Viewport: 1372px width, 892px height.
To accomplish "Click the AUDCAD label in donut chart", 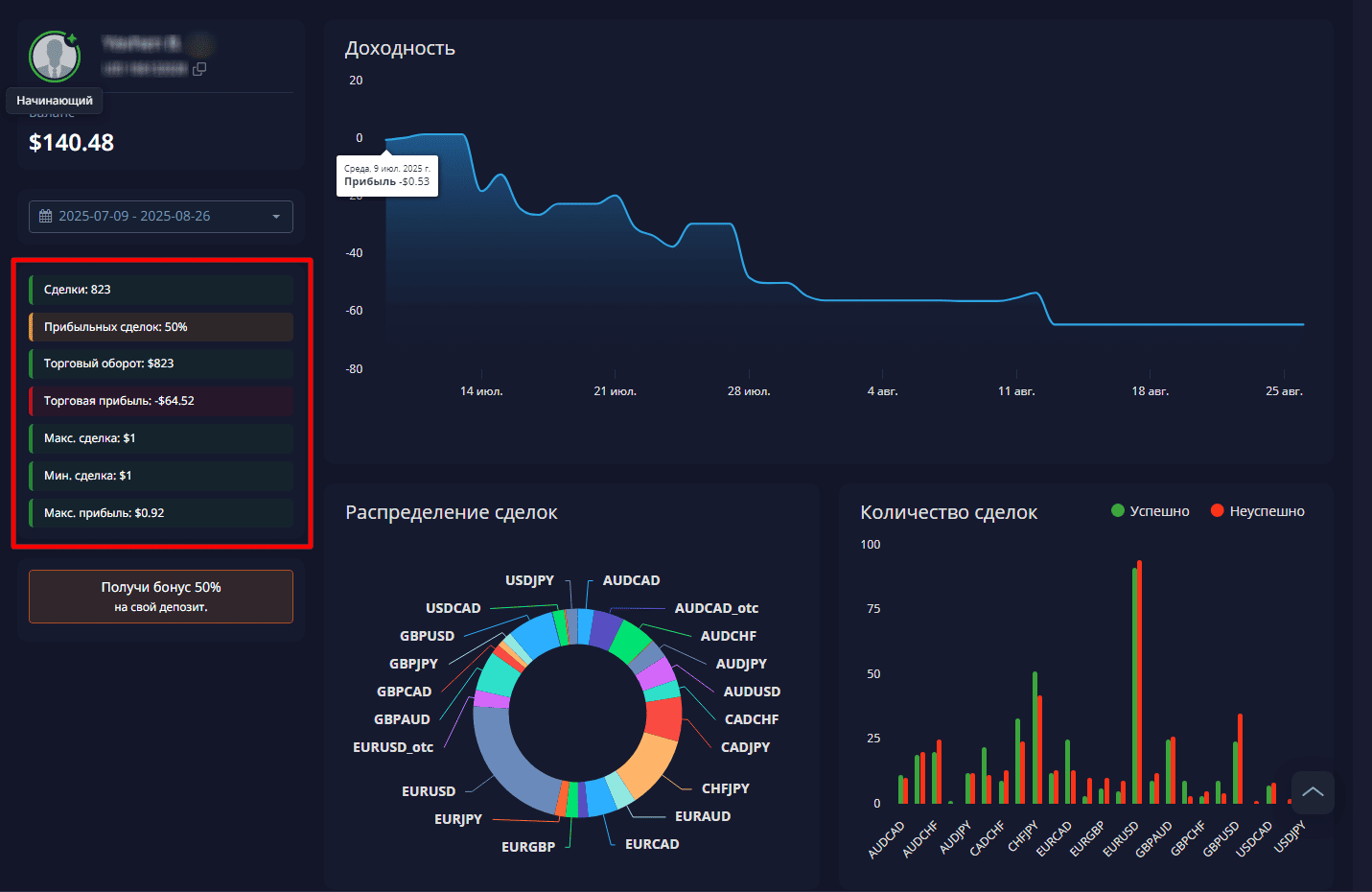I will coord(631,580).
